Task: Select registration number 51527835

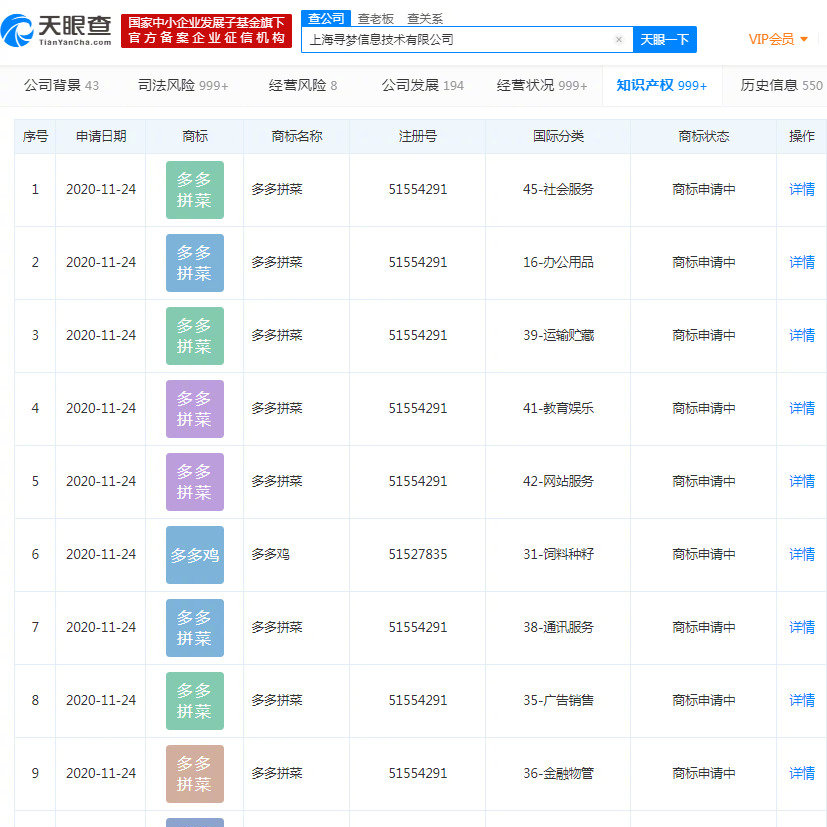Action: (418, 554)
